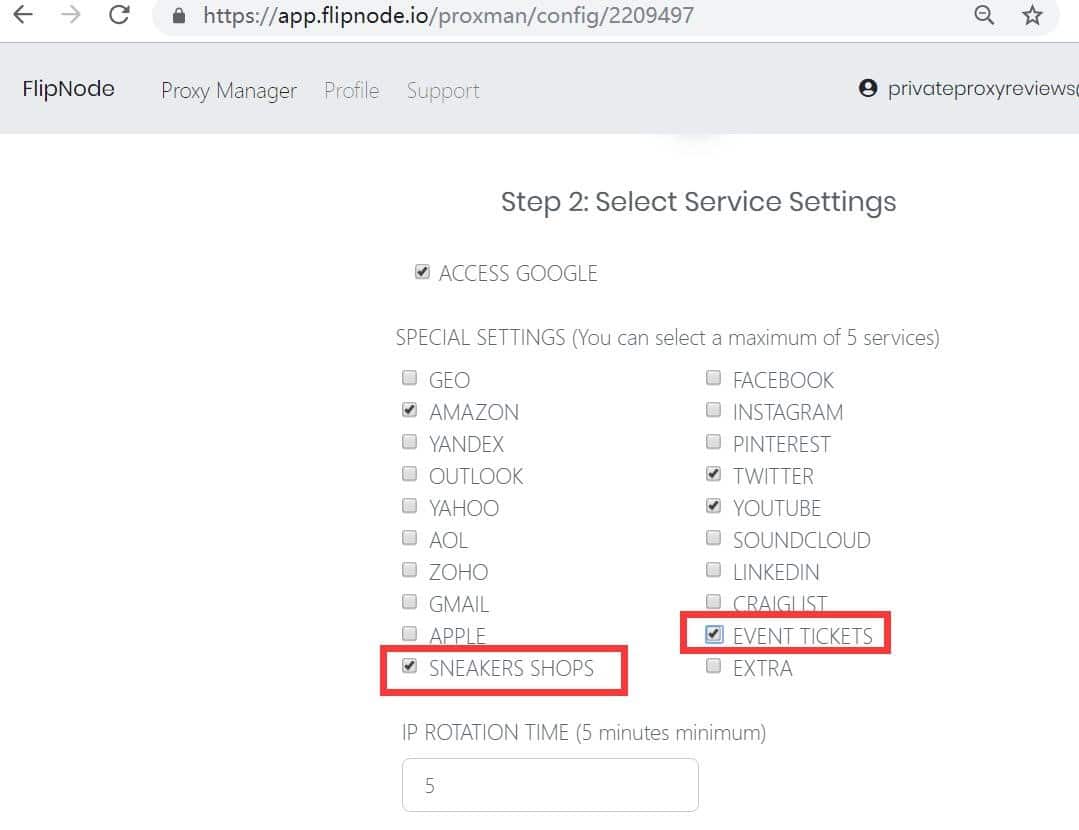The image size is (1079, 830).
Task: Click the IP ROTATION TIME label text
Action: [584, 732]
